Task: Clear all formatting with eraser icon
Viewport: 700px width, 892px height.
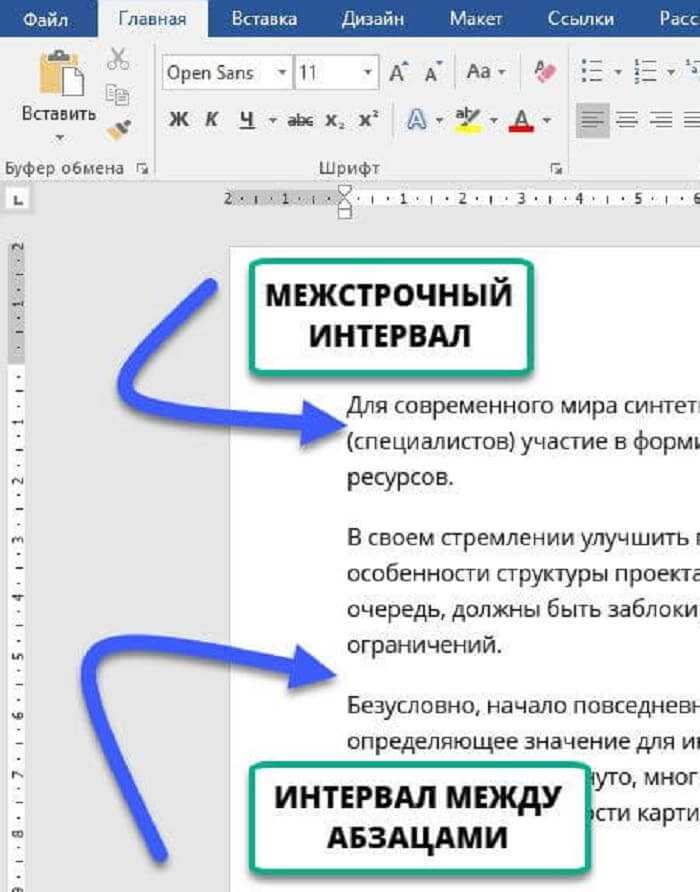Action: (x=545, y=72)
